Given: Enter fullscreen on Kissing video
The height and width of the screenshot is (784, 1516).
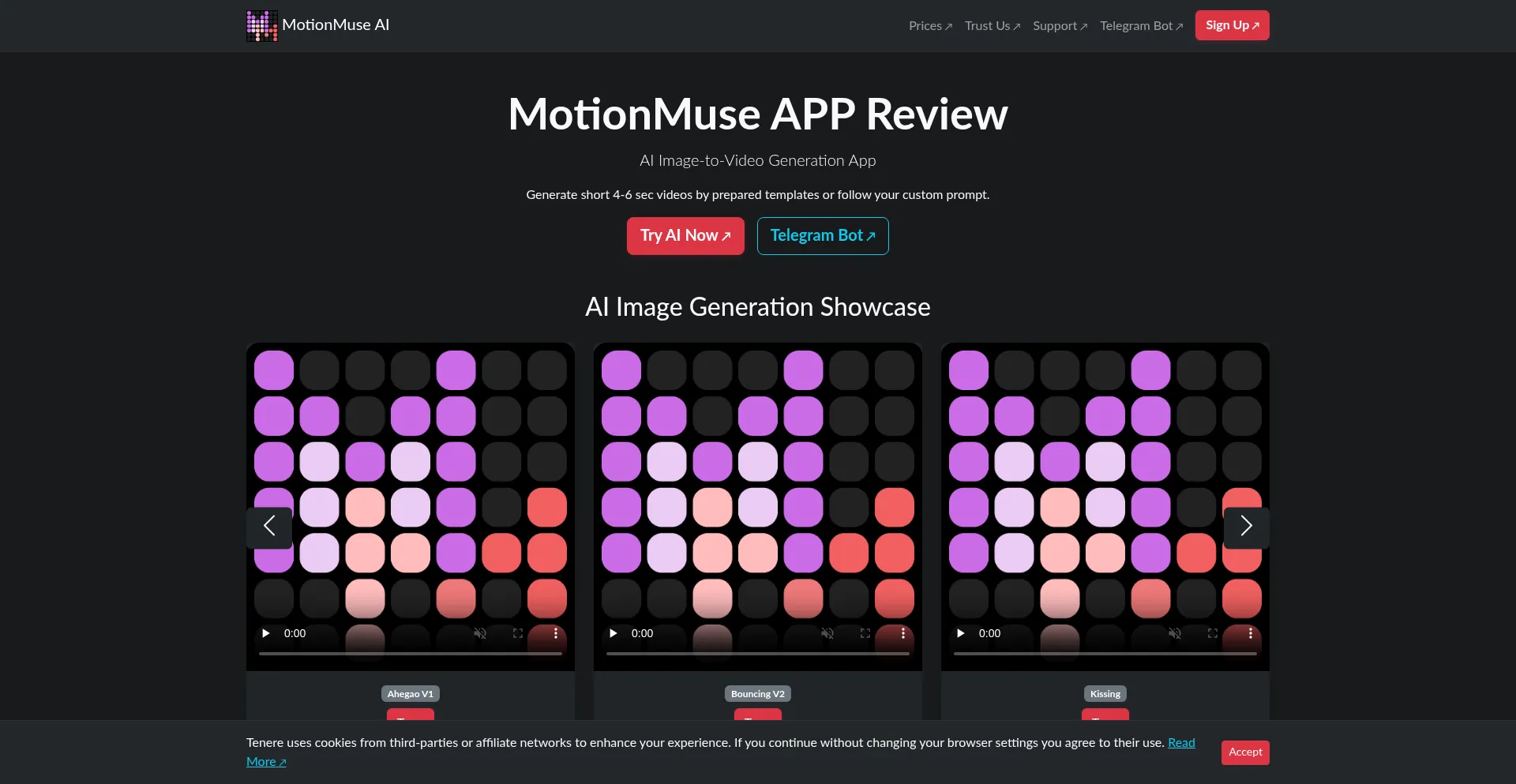Looking at the screenshot, I should [x=1213, y=633].
